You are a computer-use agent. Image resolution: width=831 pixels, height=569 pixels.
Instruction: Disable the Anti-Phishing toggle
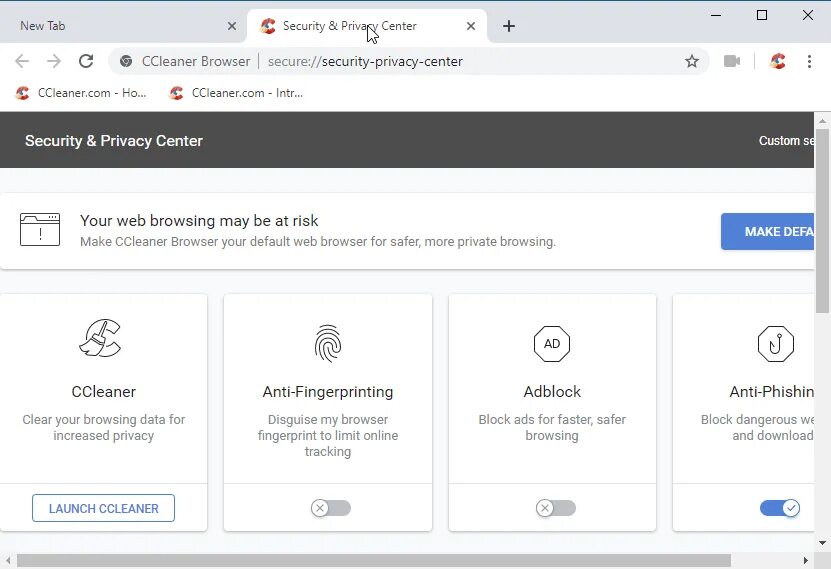click(780, 508)
